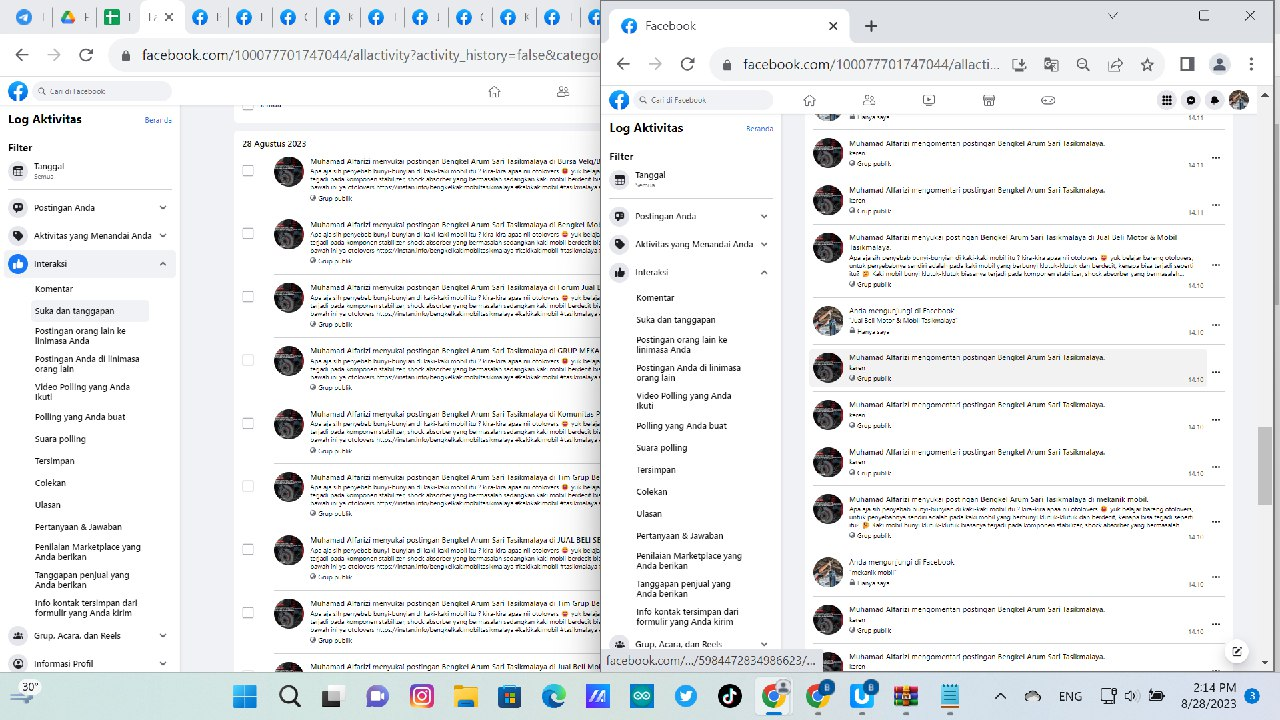Tick the checkbox for the JUAL BELI SE... post row
Screen dimensions: 1280x720
[248, 549]
